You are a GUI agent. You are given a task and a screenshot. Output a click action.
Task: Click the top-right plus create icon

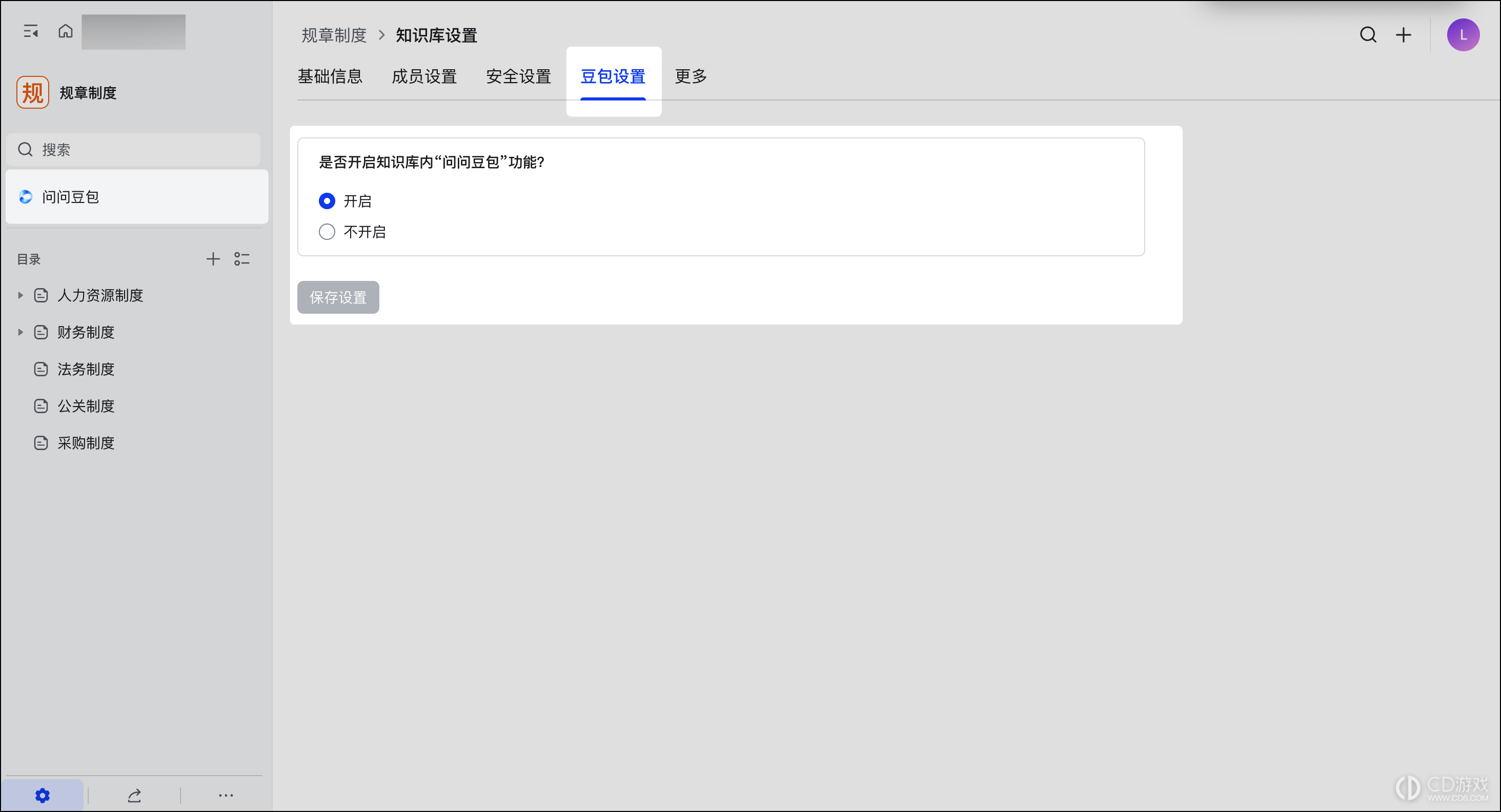point(1404,35)
